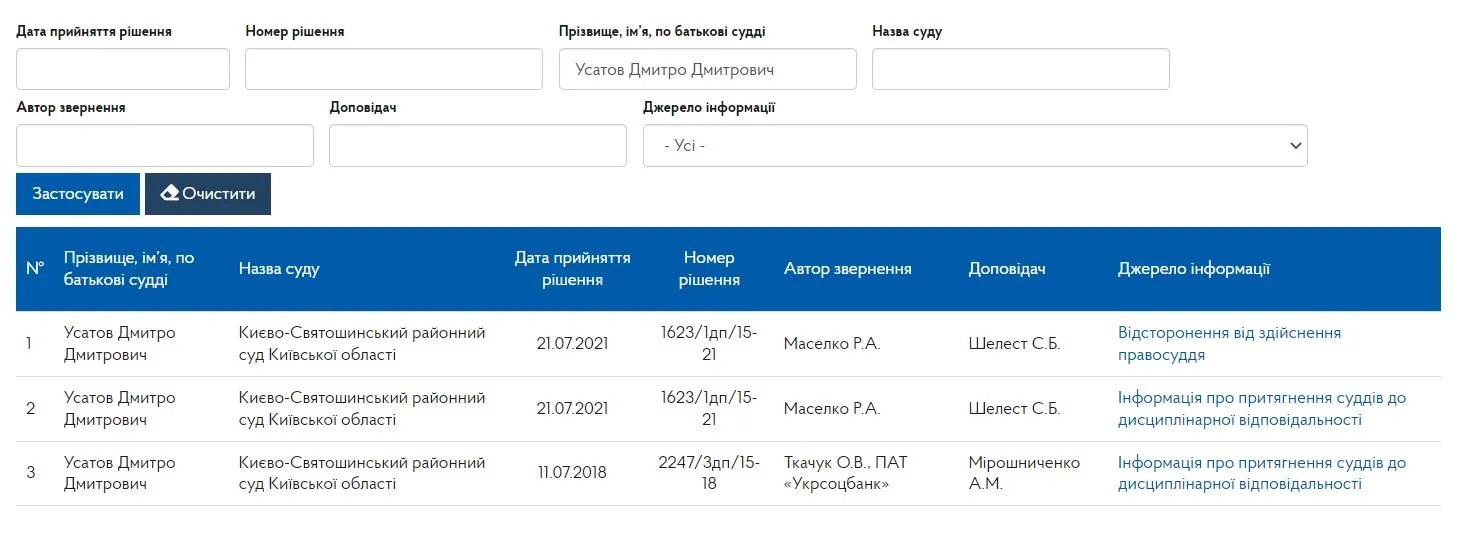Edit the judge name field with Усатов
This screenshot has width=1466, height=541.
[708, 69]
